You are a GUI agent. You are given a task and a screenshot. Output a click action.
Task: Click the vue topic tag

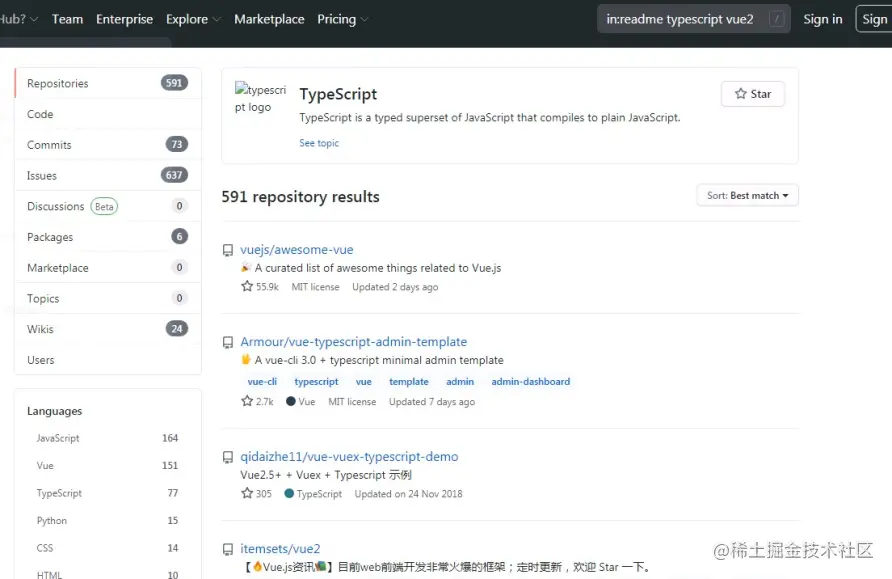pyautogui.click(x=364, y=382)
